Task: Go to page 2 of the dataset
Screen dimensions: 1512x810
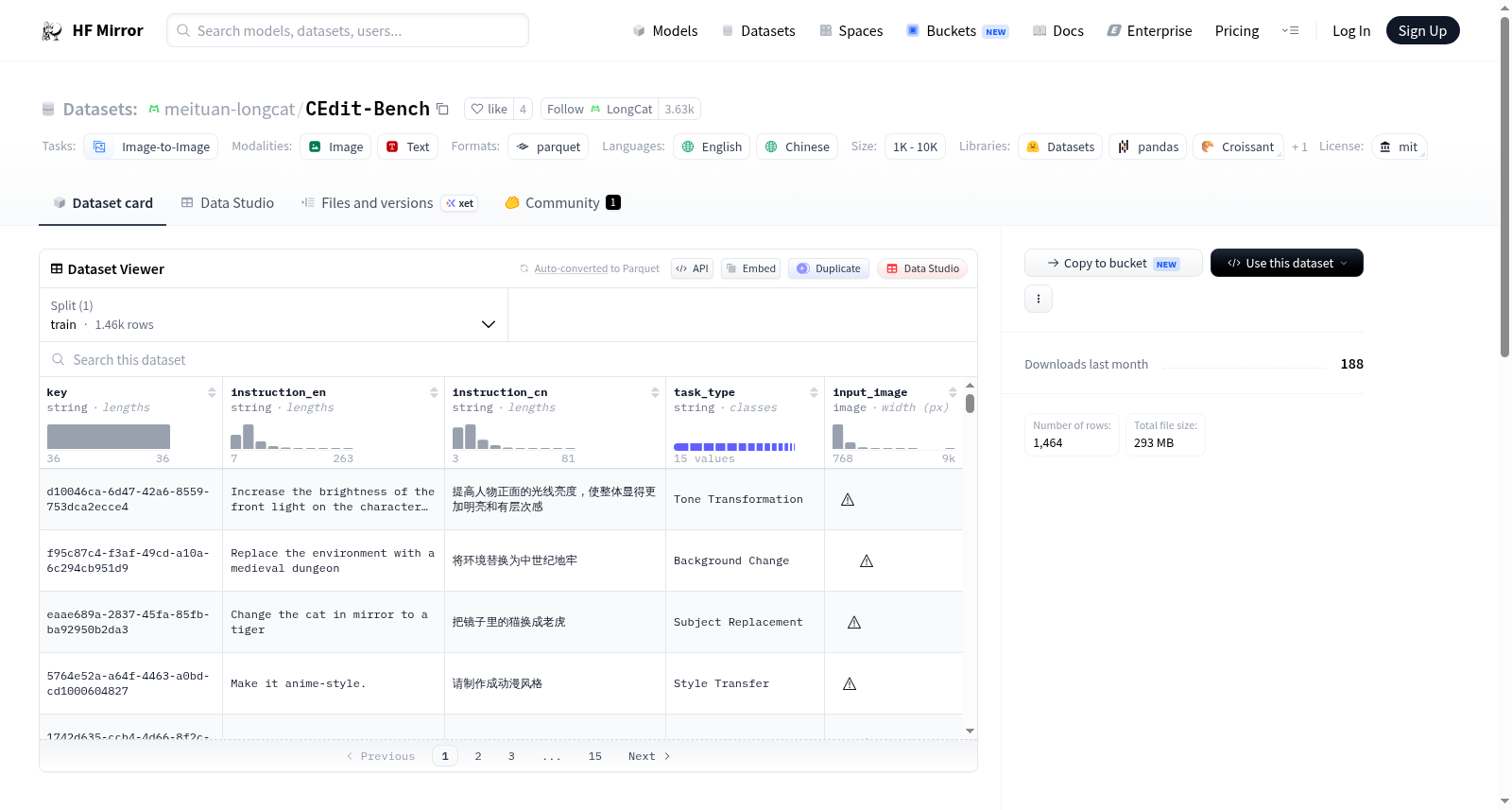Action: tap(478, 756)
